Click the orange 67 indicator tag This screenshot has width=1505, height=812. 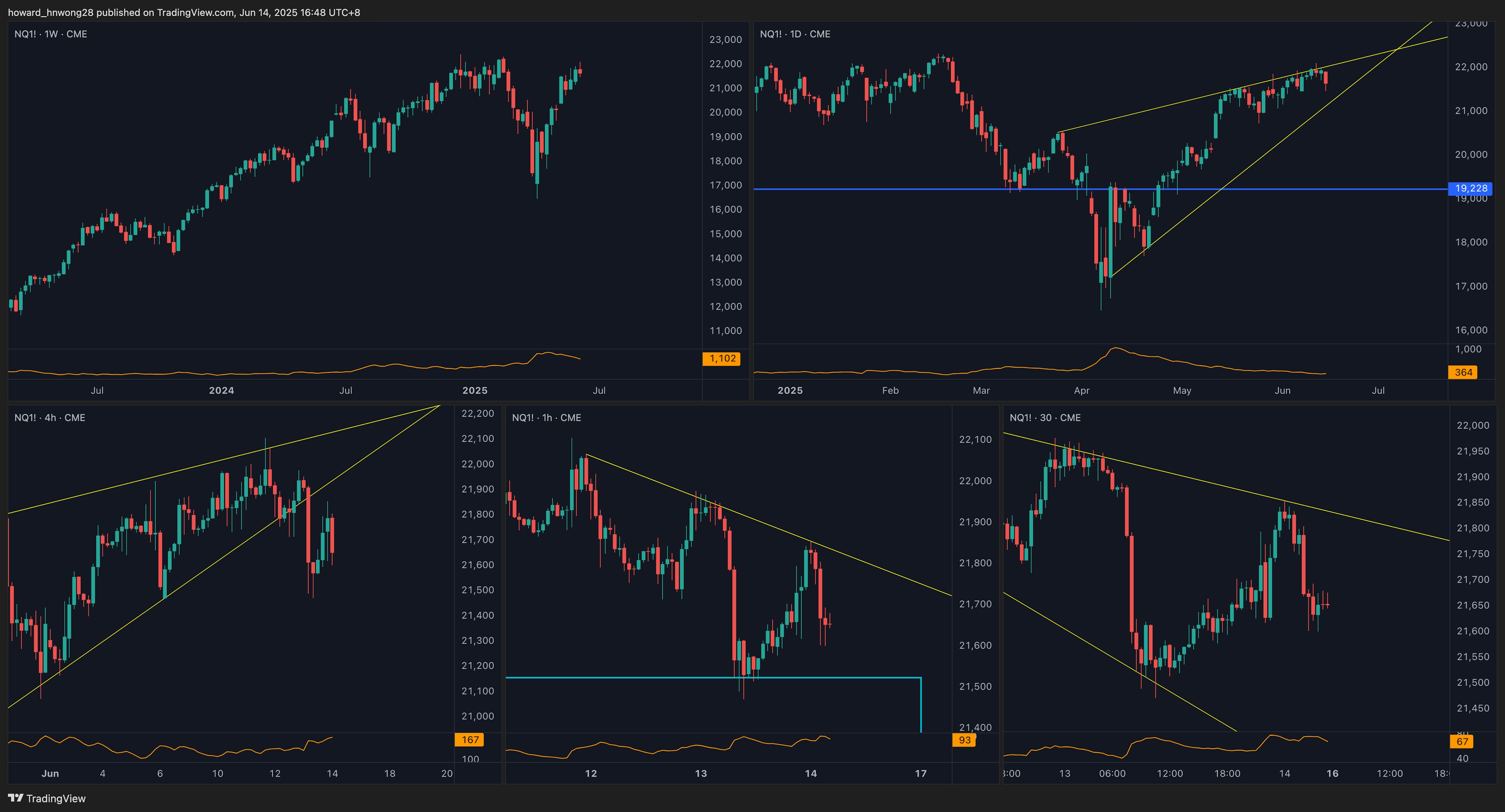(1462, 741)
